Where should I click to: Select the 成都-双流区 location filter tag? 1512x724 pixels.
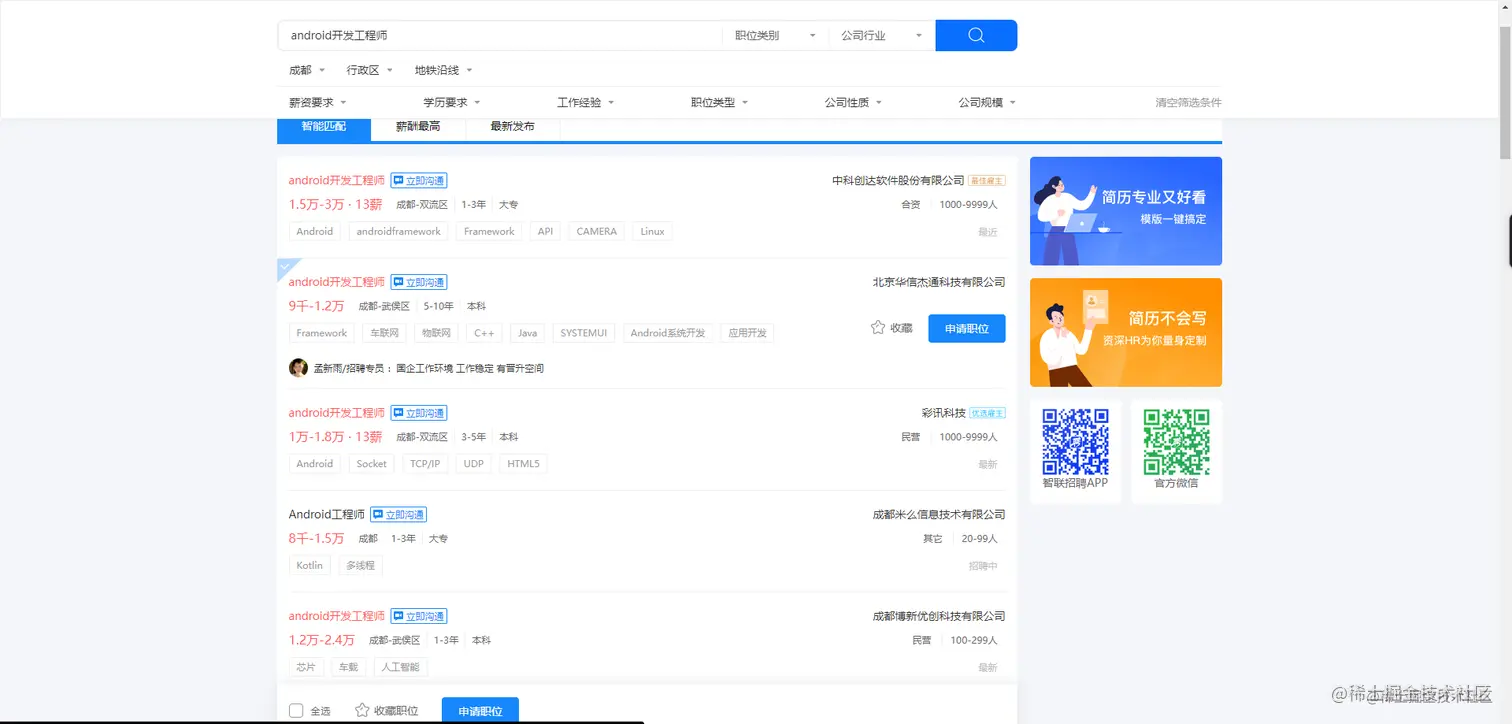point(422,204)
